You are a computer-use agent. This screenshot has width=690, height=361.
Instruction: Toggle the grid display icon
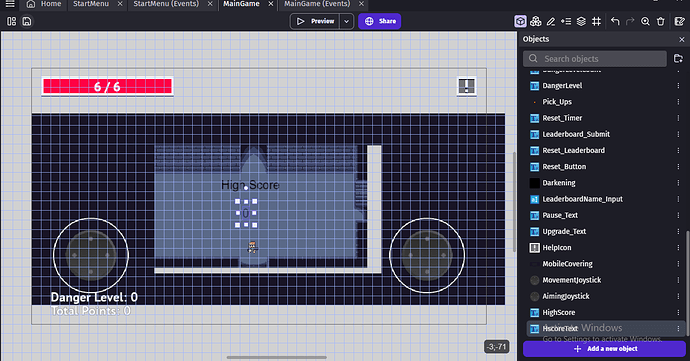pyautogui.click(x=596, y=21)
